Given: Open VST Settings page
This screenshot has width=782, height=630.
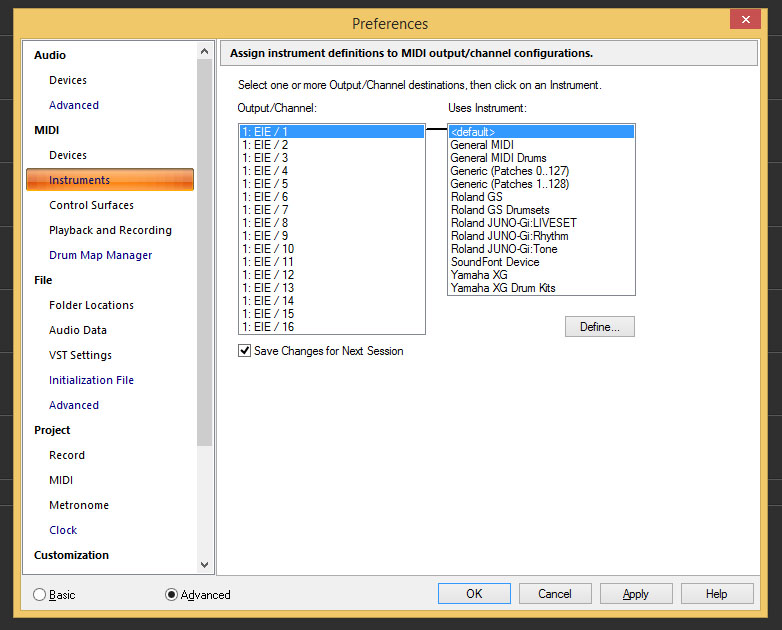Looking at the screenshot, I should click(x=80, y=355).
